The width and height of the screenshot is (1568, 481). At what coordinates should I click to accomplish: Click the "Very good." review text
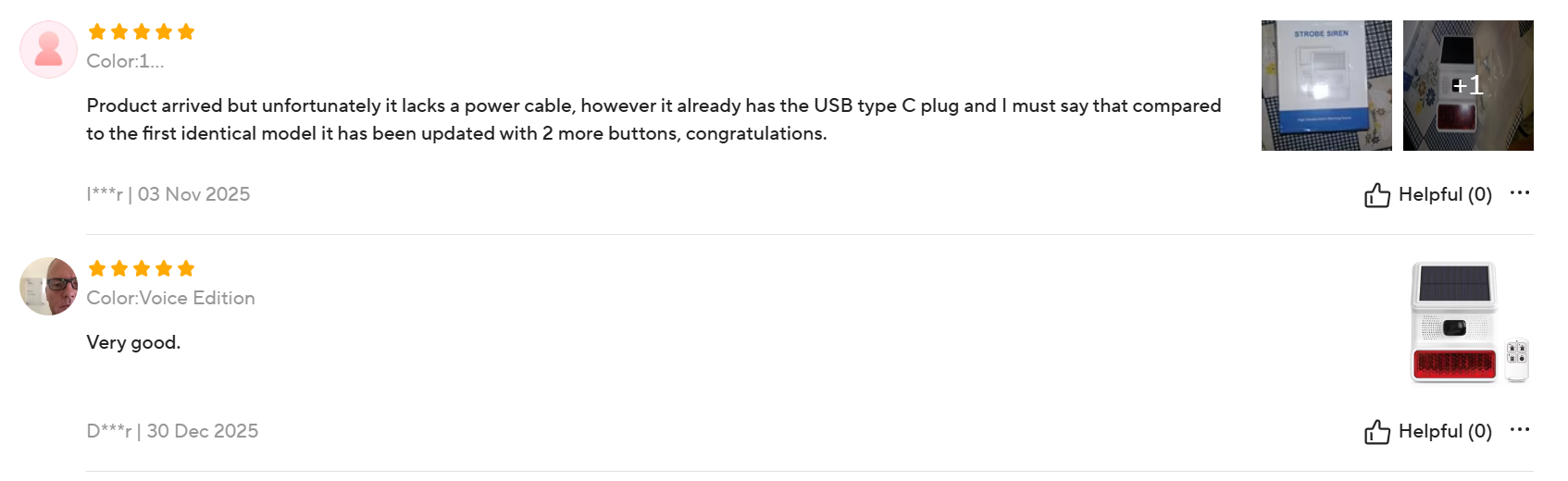click(133, 343)
